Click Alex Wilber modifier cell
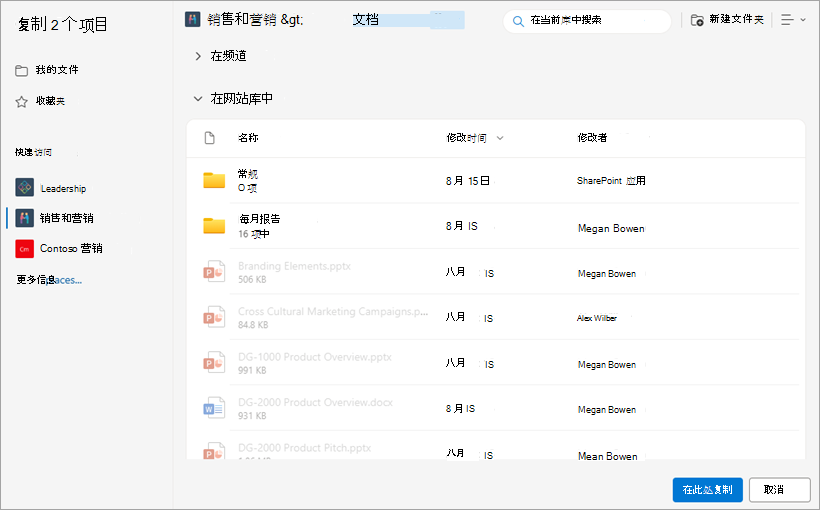This screenshot has height=510, width=820. [x=597, y=318]
